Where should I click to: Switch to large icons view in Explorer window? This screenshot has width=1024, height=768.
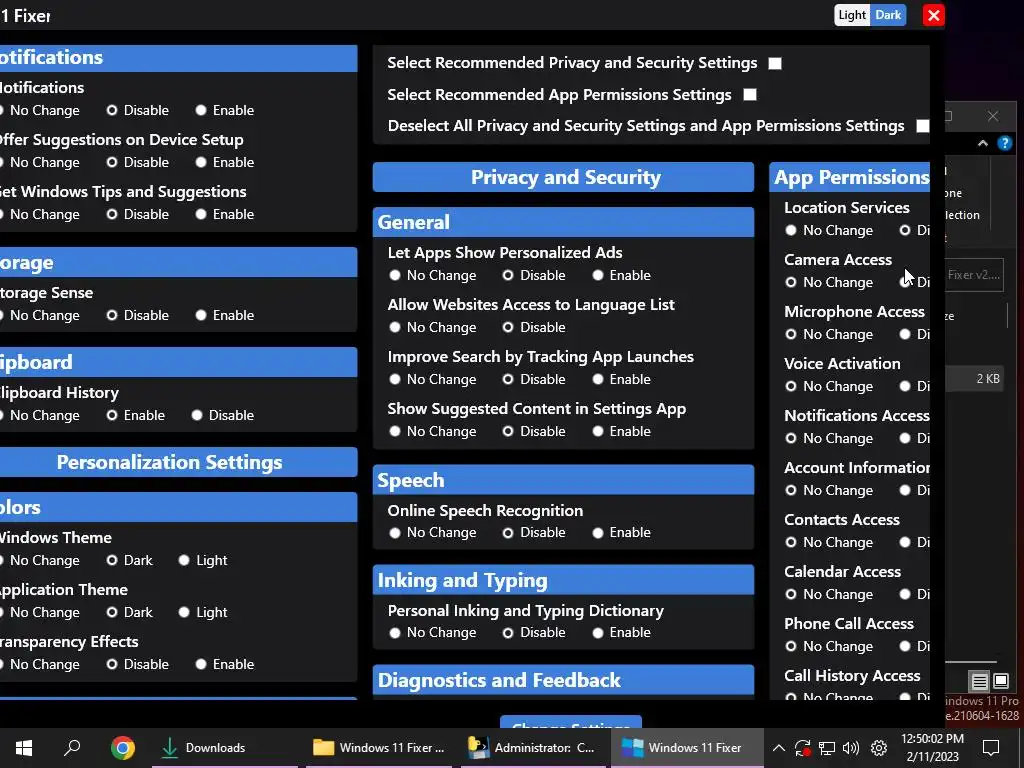[x=1000, y=681]
